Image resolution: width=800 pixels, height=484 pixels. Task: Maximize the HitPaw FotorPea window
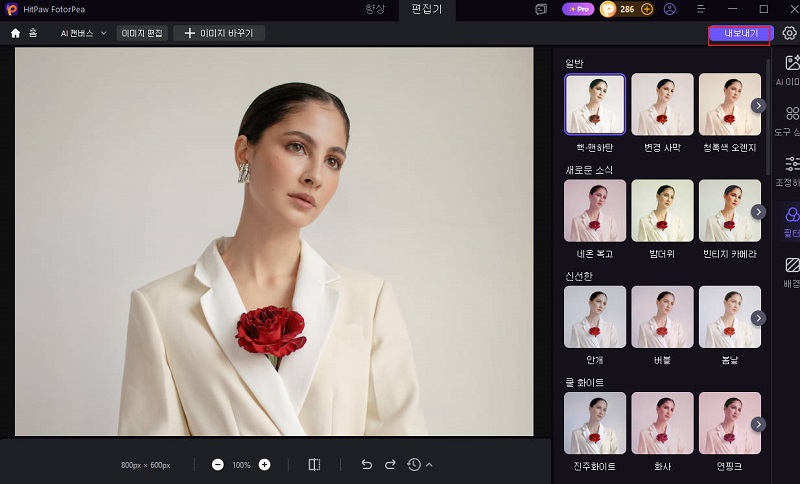[x=764, y=9]
